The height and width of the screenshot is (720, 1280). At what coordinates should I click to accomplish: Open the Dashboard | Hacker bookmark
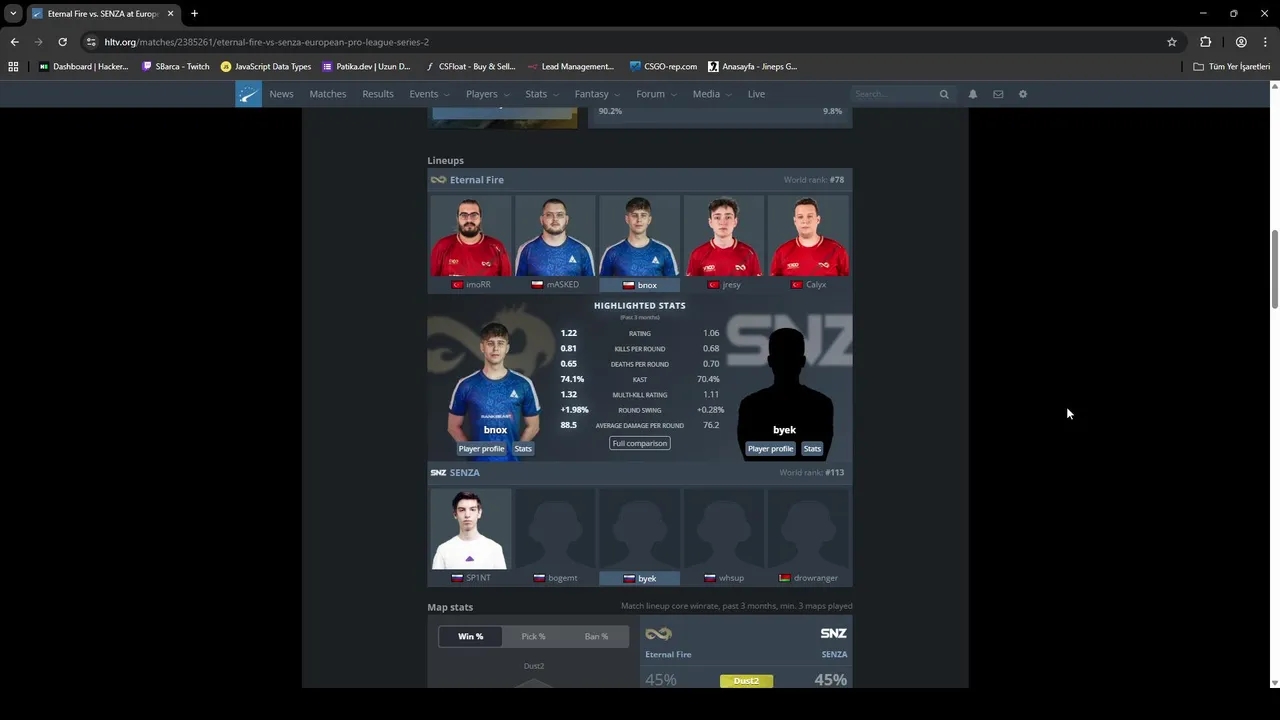coord(84,67)
